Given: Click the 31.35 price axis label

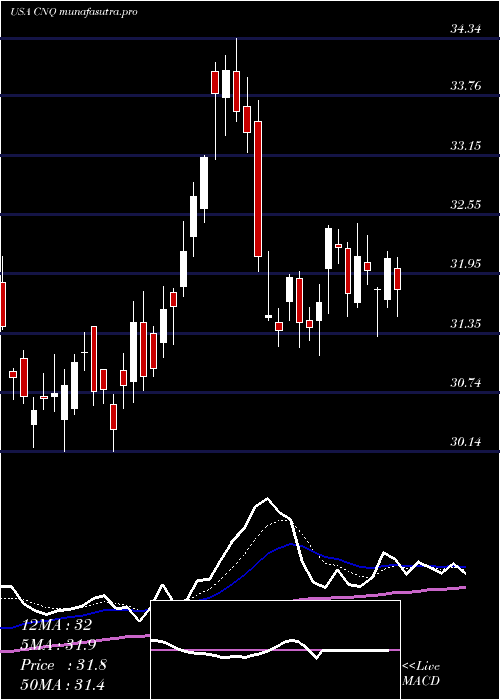Looking at the screenshot, I should [466, 324].
